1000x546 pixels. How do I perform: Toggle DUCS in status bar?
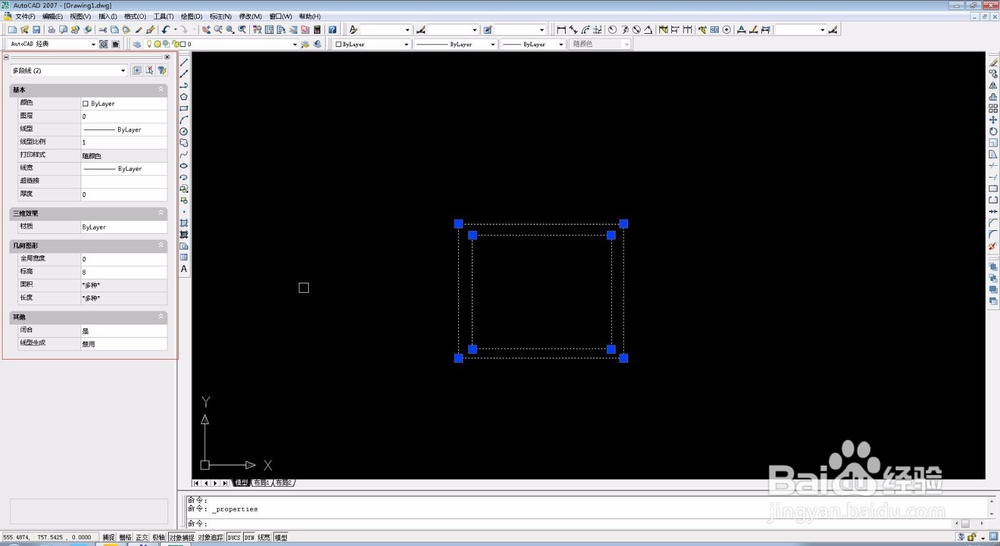tap(234, 538)
